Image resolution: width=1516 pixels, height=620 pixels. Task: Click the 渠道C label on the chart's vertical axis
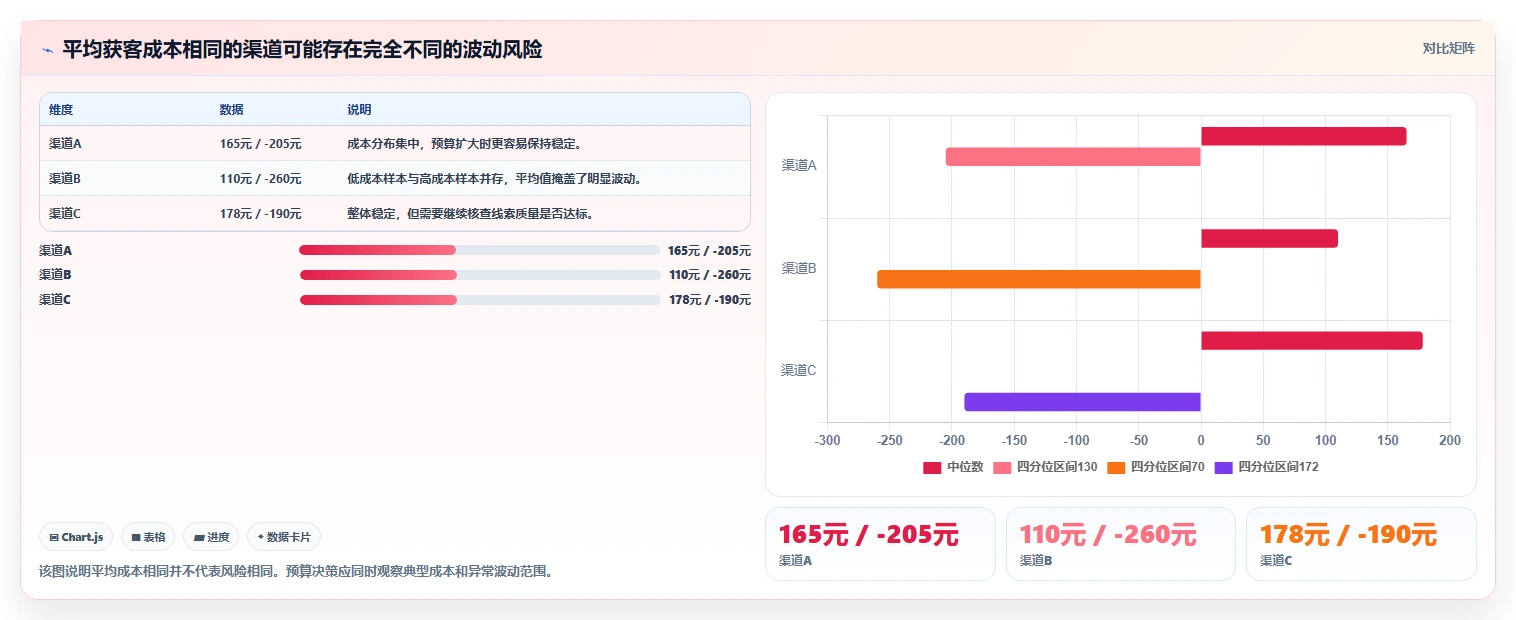click(x=799, y=370)
